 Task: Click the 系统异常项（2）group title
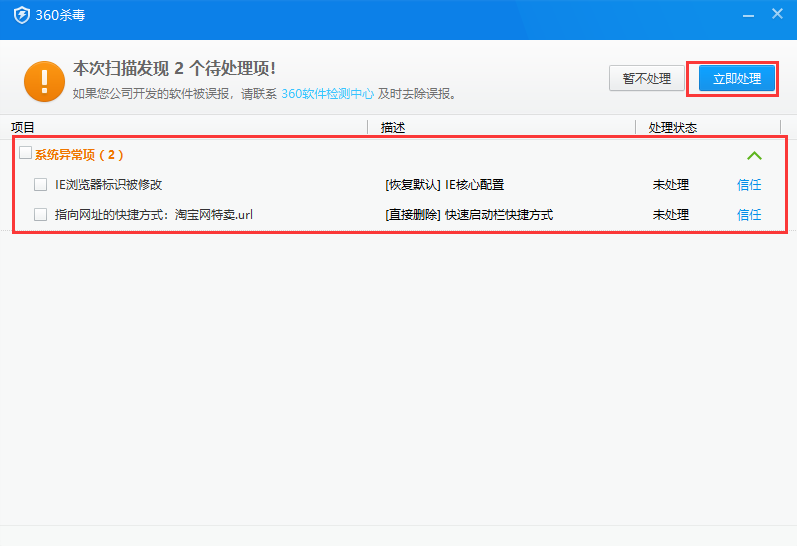(79, 155)
